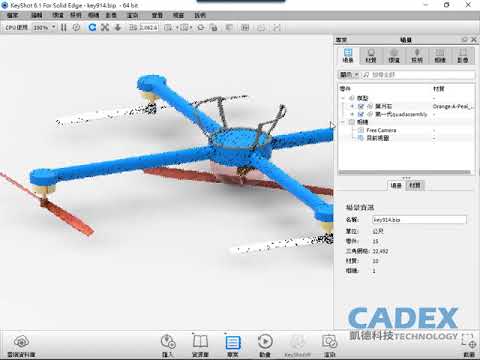Viewport: 480px width, 360px height.
Task: Collapse the 相機 (Cameras) tree node
Action: click(x=343, y=122)
